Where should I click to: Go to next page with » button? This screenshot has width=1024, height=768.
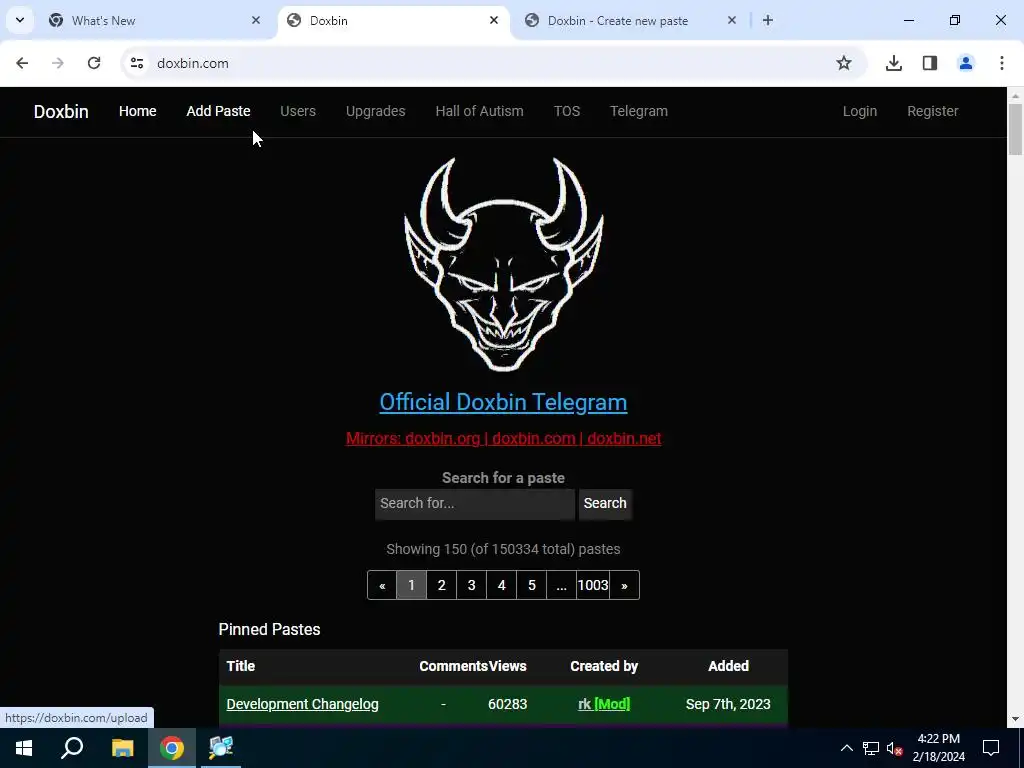pyautogui.click(x=624, y=585)
